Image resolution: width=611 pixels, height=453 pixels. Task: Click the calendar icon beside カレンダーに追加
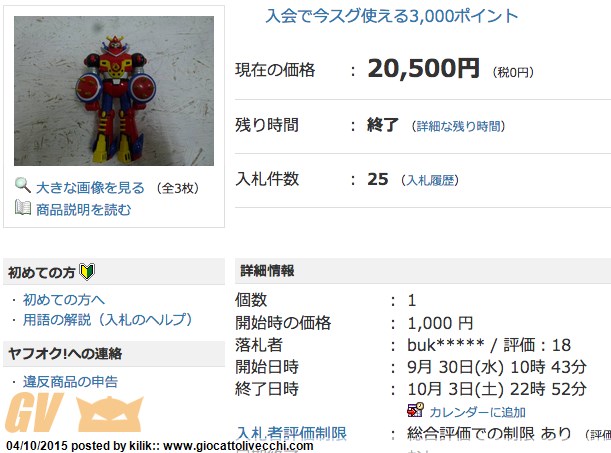tap(415, 410)
